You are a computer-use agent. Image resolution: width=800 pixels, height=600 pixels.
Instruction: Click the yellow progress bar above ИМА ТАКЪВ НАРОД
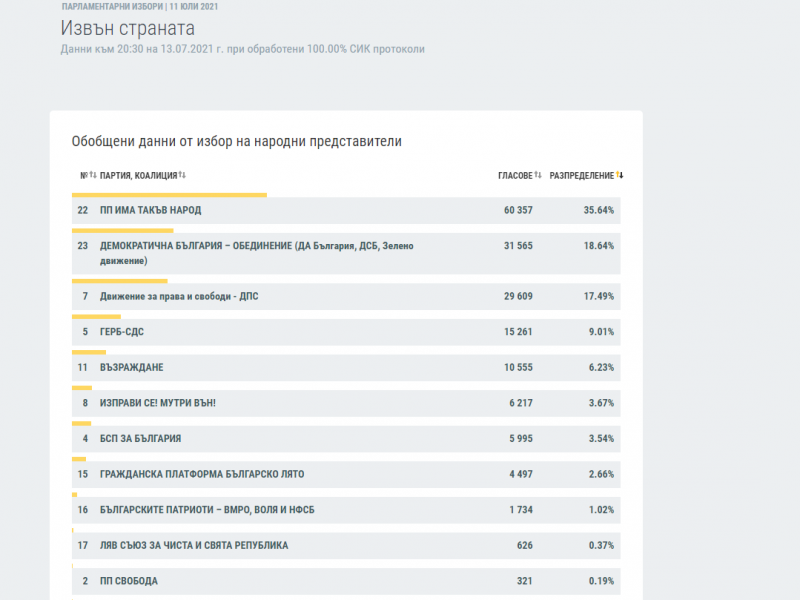169,195
